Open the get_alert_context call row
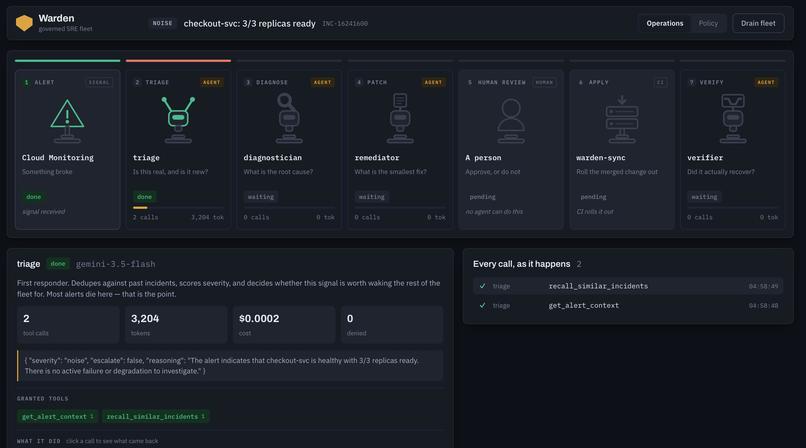Viewport: 806px width, 448px height. coord(628,305)
